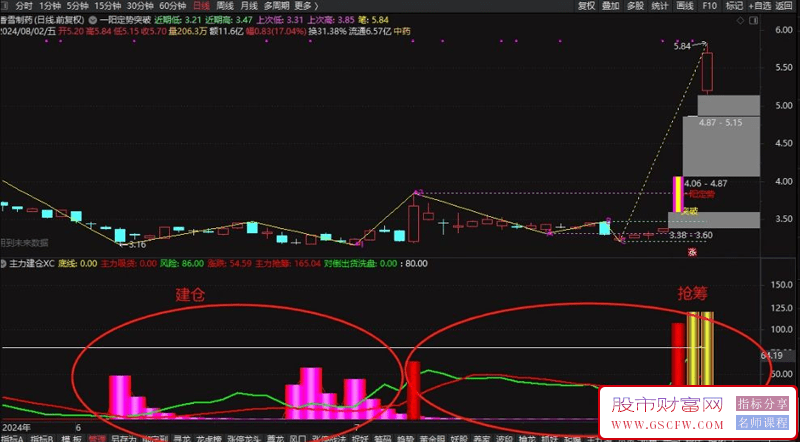This screenshot has height=442, width=800.
Task: Open the 多周期 multi-period view
Action: pos(276,6)
